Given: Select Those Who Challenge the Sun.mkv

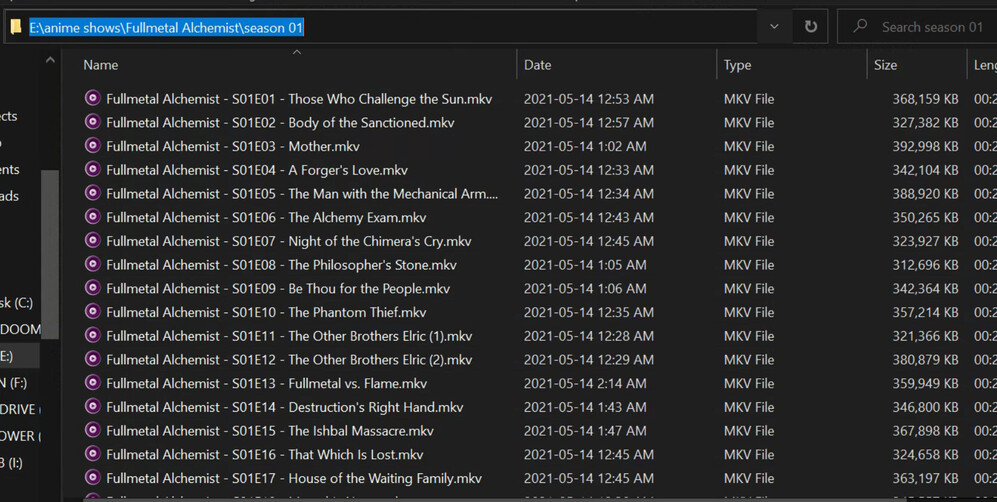Looking at the screenshot, I should [299, 98].
